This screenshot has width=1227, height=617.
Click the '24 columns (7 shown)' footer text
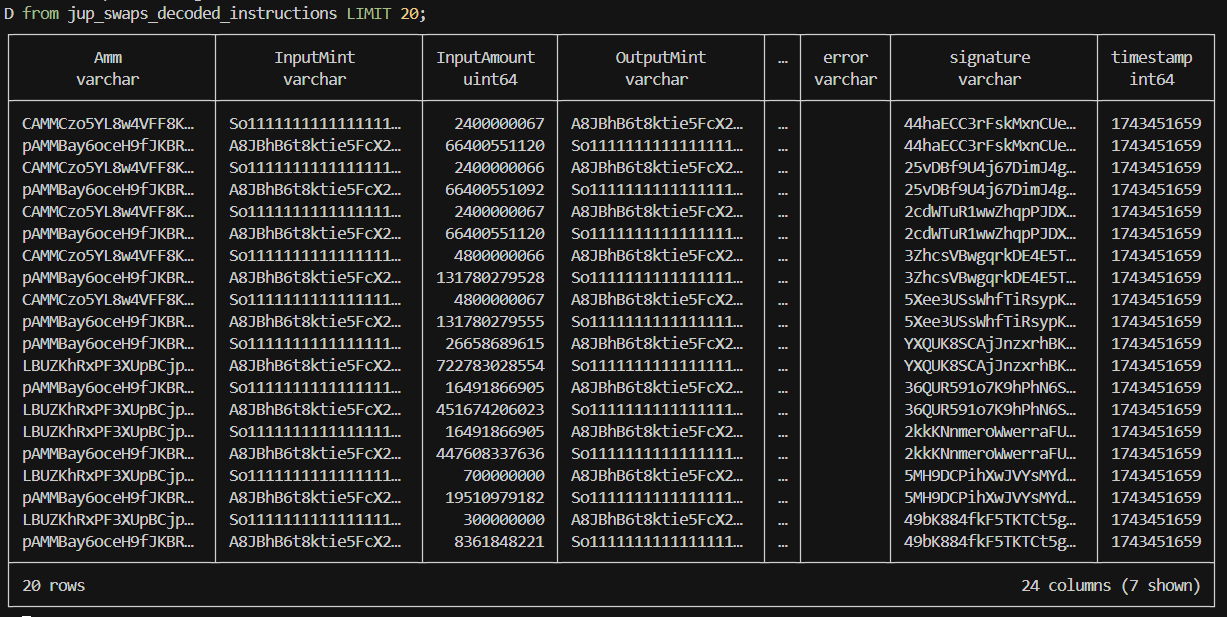[x=1110, y=586]
